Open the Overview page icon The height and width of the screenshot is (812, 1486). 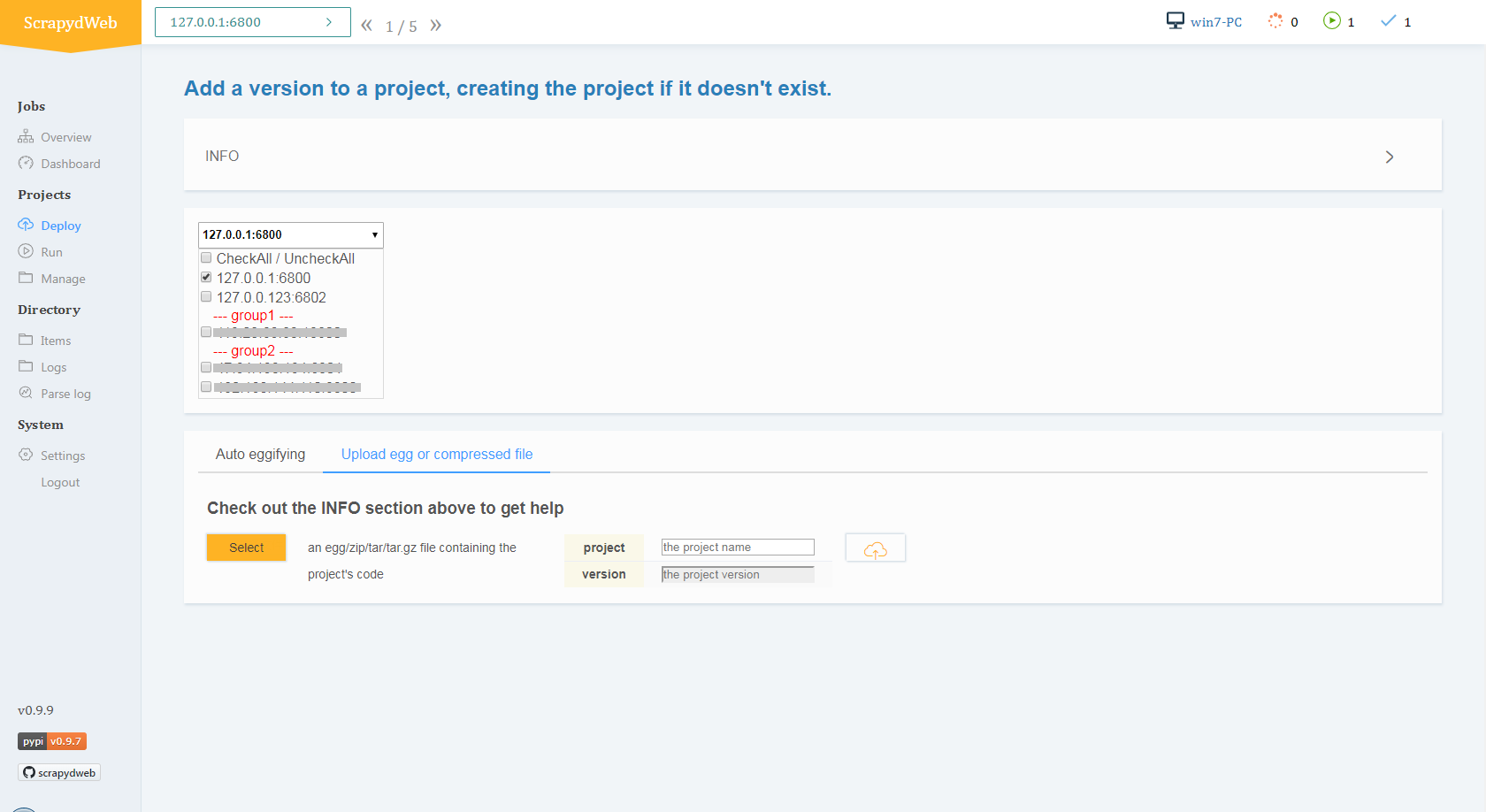[26, 137]
